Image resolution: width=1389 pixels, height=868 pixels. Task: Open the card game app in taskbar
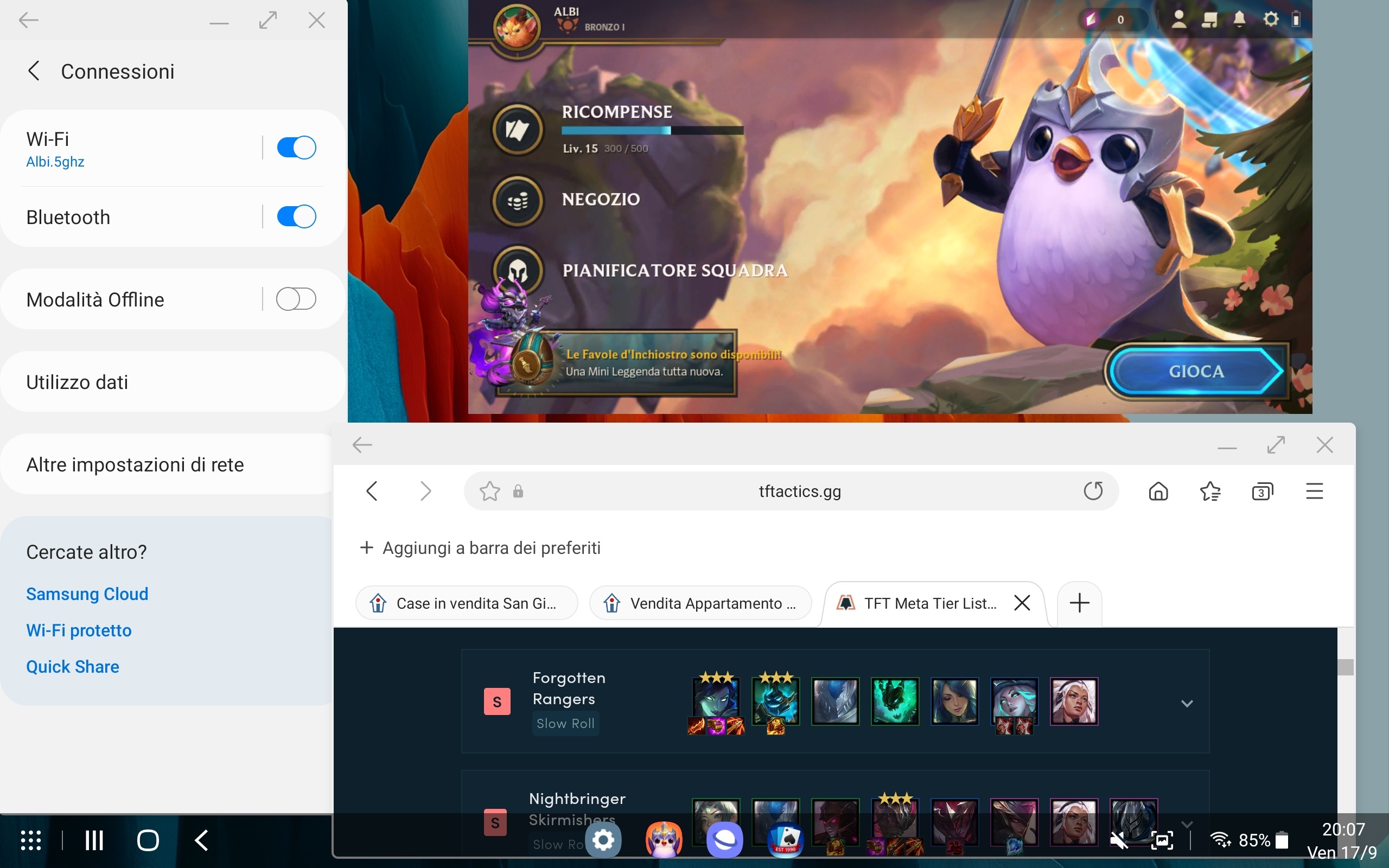point(786,840)
